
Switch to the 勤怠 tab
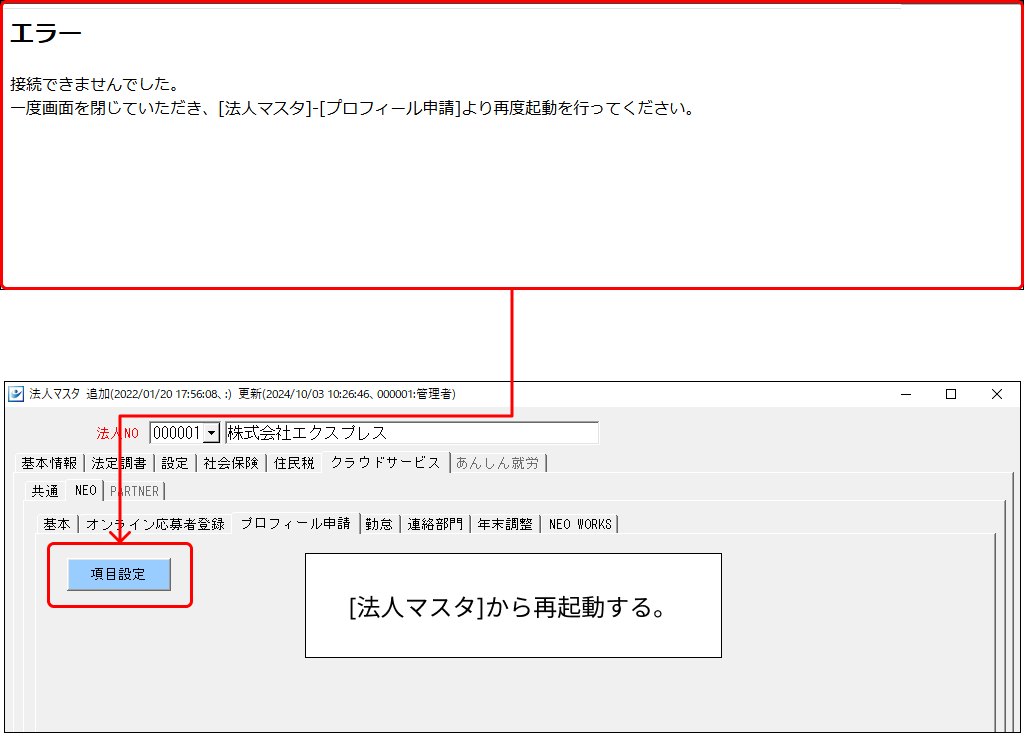pyautogui.click(x=379, y=524)
